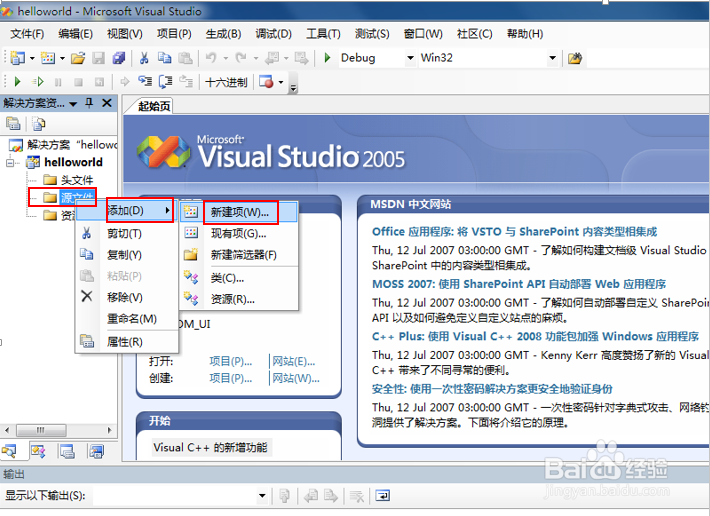The height and width of the screenshot is (516, 710).
Task: Click the Break All pause icon
Action: coord(58,82)
